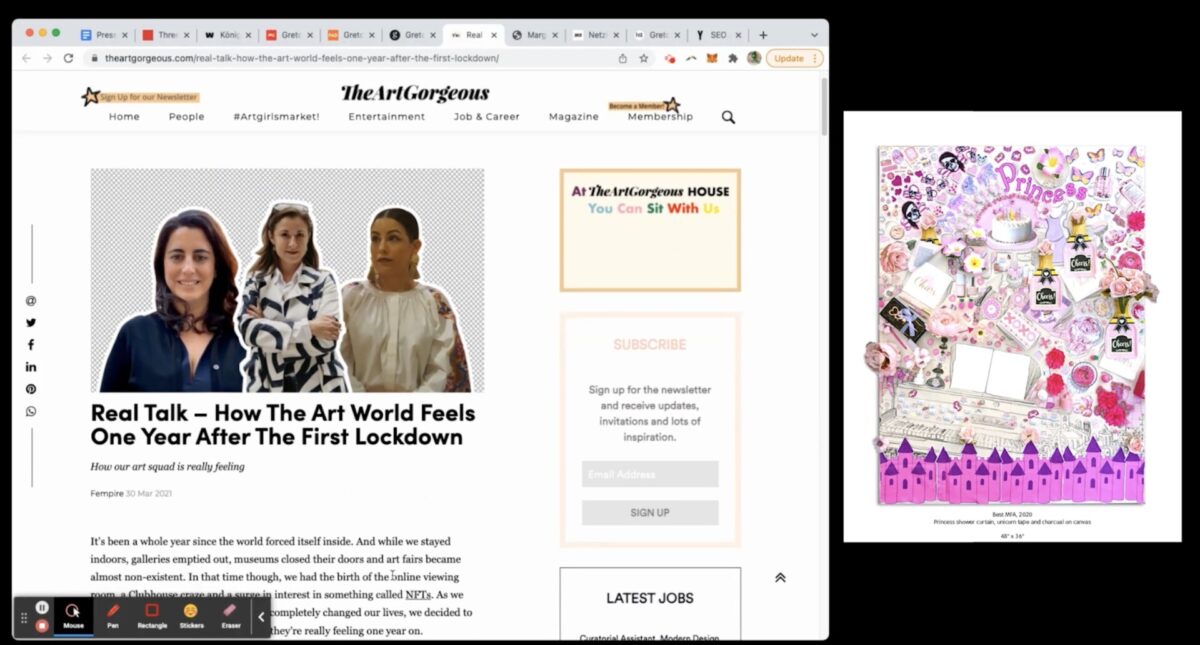Click the article title 'Real Talk' heading

tap(283, 425)
